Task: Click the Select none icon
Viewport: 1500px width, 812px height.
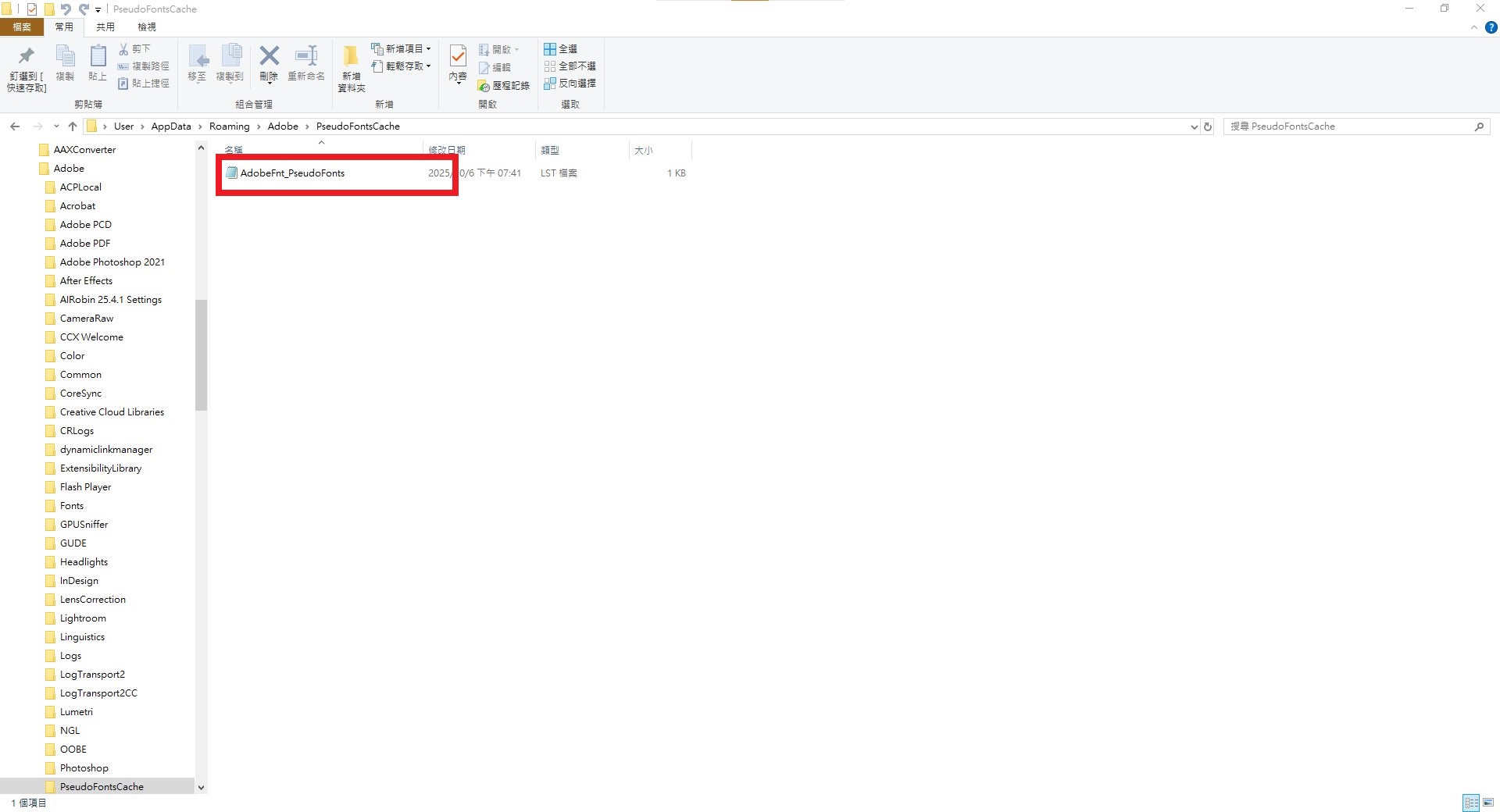Action: (550, 66)
